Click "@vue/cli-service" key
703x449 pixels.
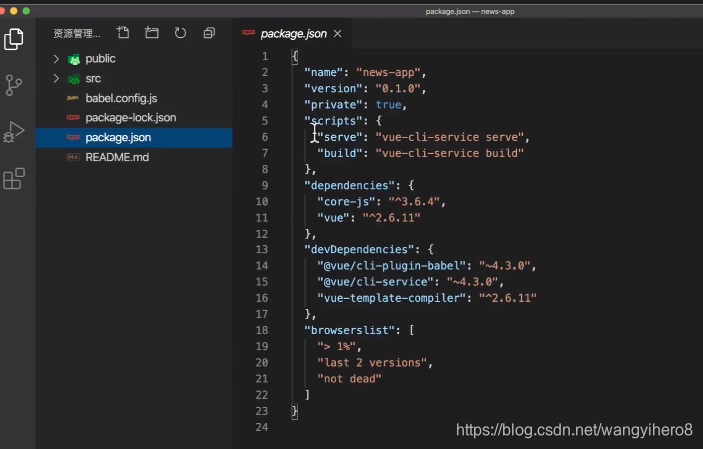[375, 282]
